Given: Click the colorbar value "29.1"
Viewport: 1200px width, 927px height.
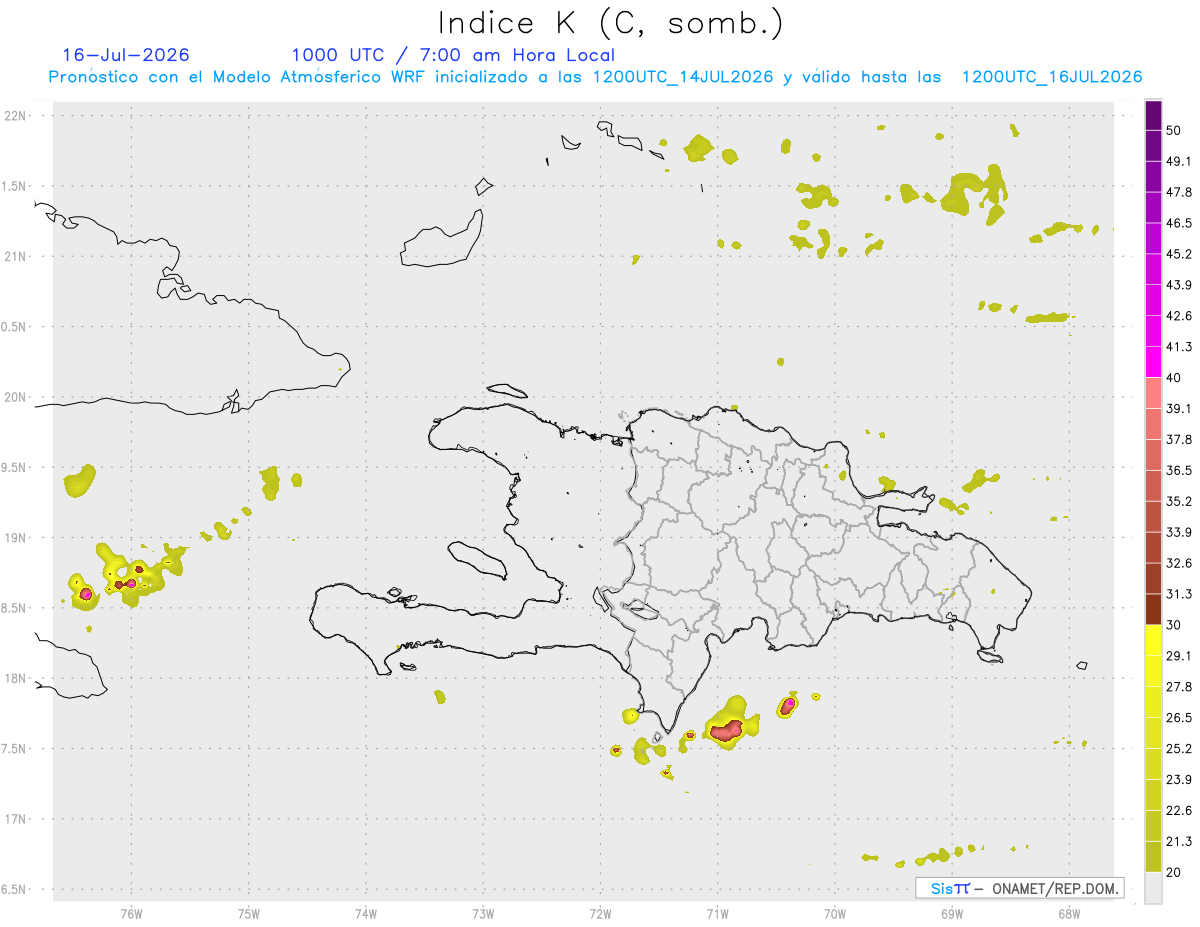Looking at the screenshot, I should [x=1179, y=656].
